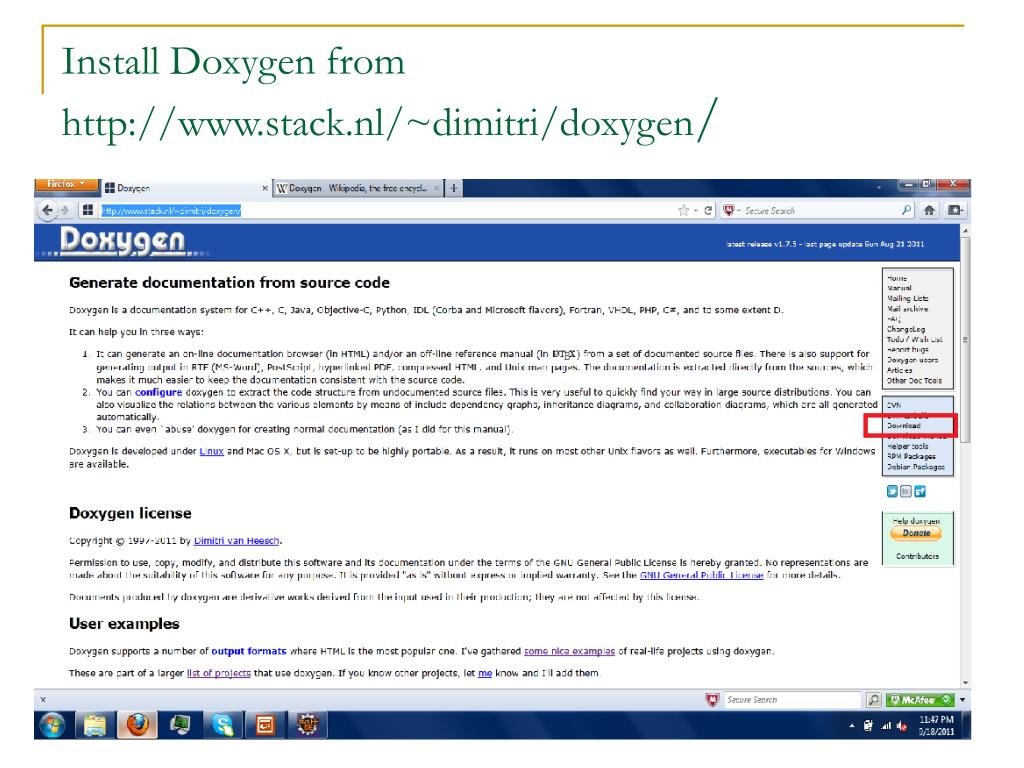The height and width of the screenshot is (768, 1024).
Task: Click the Doxygen logo banner
Action: pos(123,241)
